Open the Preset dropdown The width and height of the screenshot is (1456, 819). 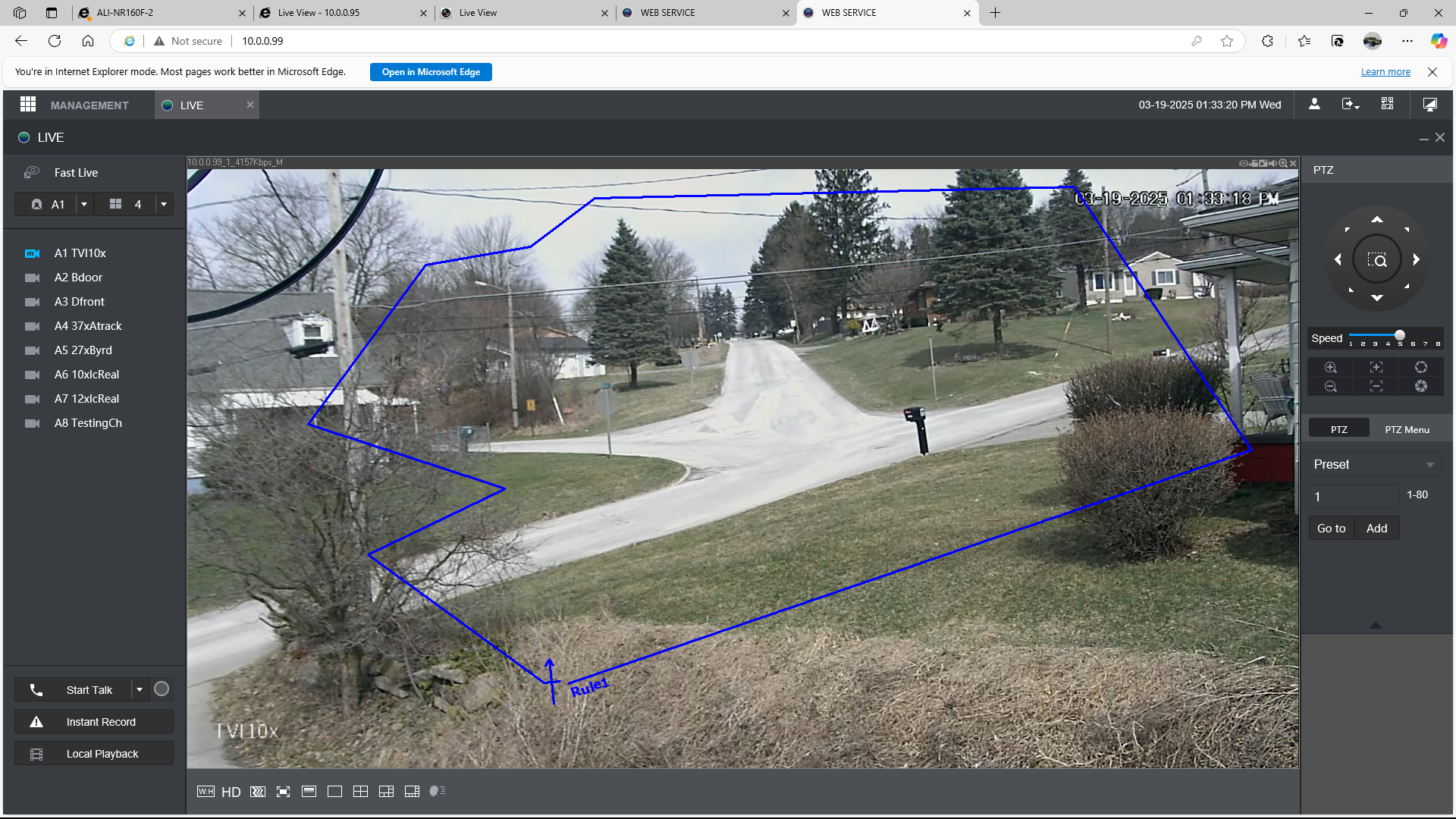(1374, 464)
